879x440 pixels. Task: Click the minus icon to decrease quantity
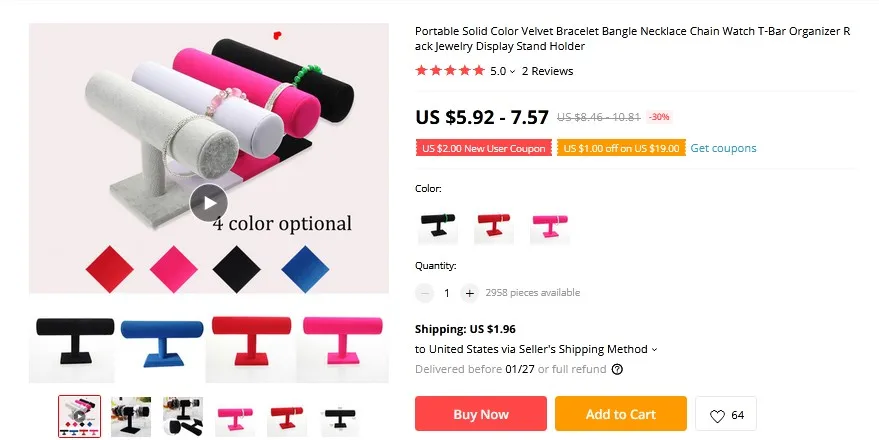425,293
